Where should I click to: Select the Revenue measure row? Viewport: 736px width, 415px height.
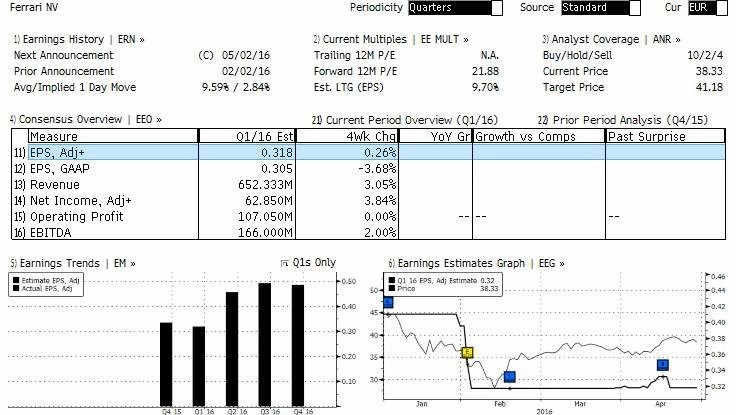point(368,184)
